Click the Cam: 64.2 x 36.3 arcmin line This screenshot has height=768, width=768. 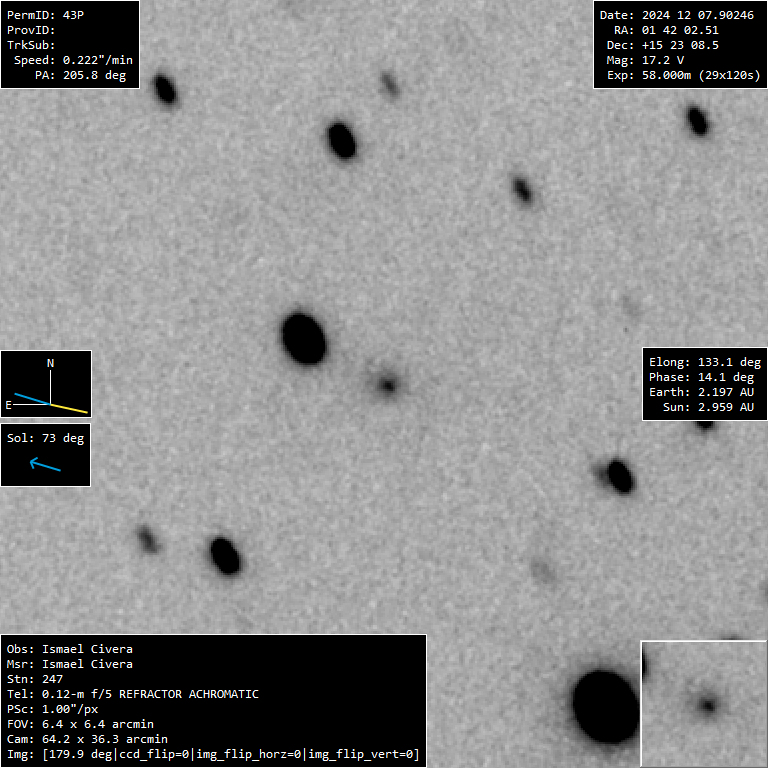click(87, 739)
